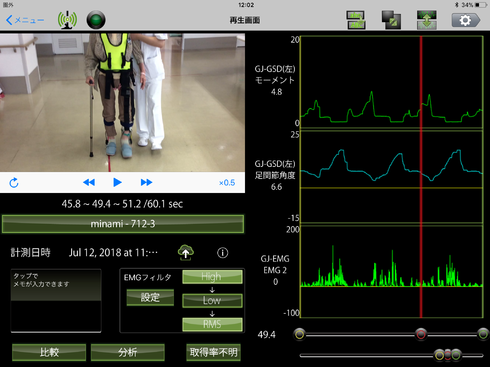Image resolution: width=490 pixels, height=367 pixels.
Task: Tap the GJ-GSD(左) モーメント graph
Action: pyautogui.click(x=392, y=82)
